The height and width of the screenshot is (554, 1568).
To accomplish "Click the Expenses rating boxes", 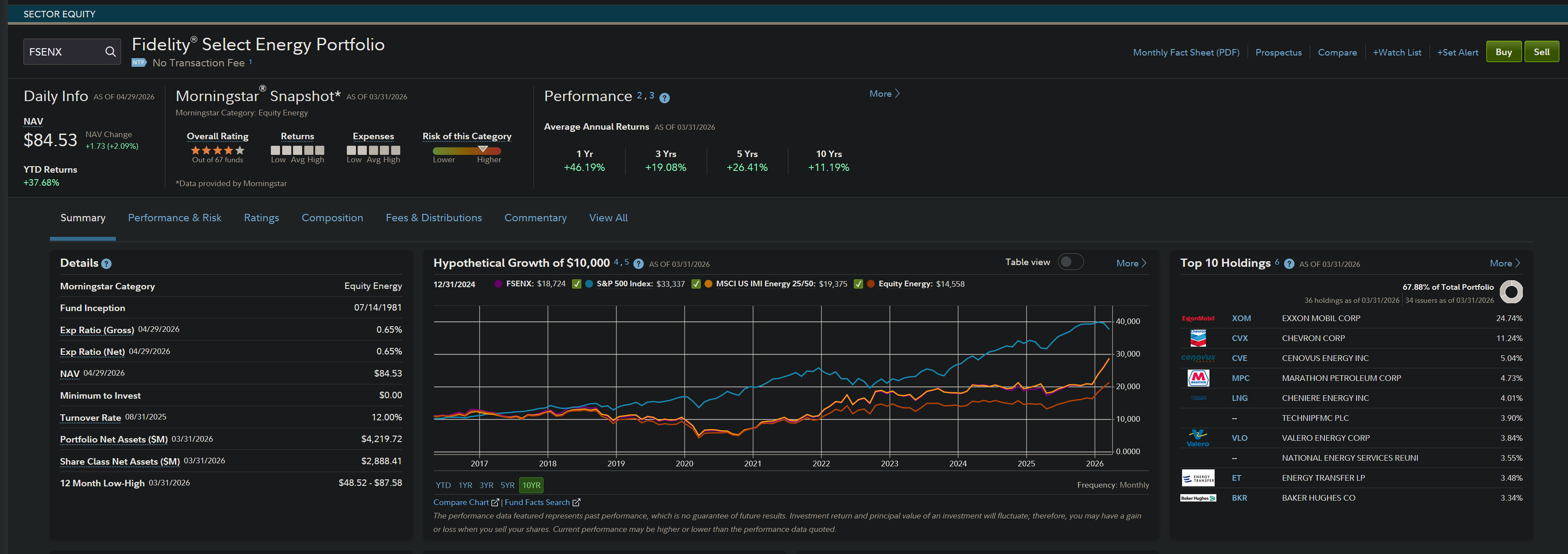I will [x=373, y=150].
